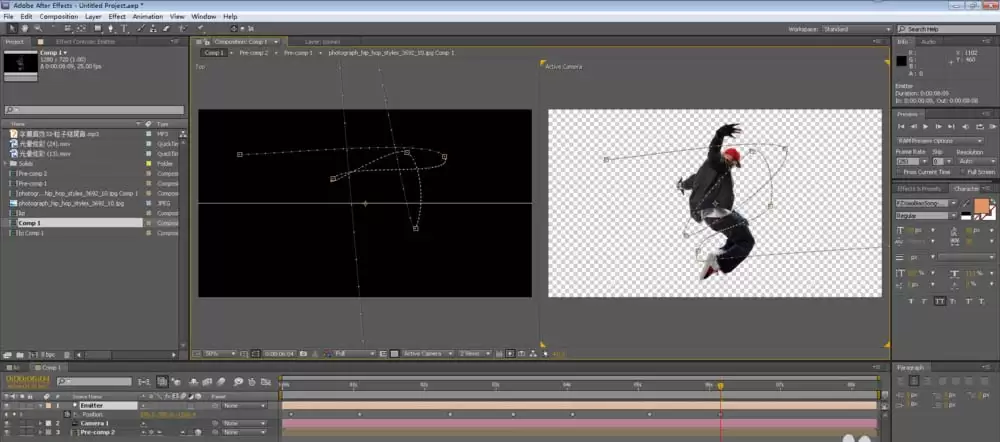
Task: Activate the Puppet Pin tool
Action: (x=200, y=29)
